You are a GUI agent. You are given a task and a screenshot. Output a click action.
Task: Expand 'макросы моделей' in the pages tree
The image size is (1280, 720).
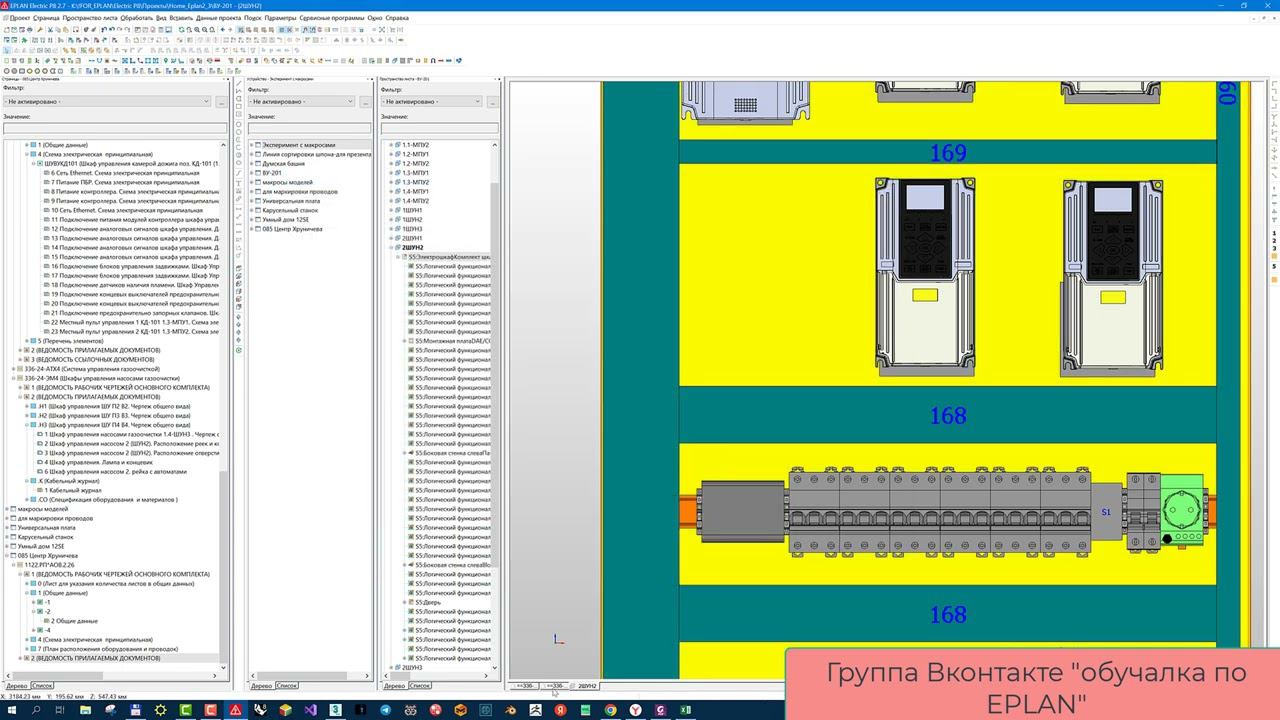(x=7, y=509)
